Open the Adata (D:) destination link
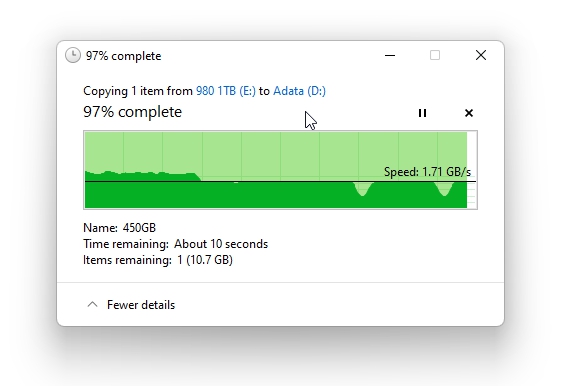Image resolution: width=568 pixels, height=386 pixels. tap(299, 91)
